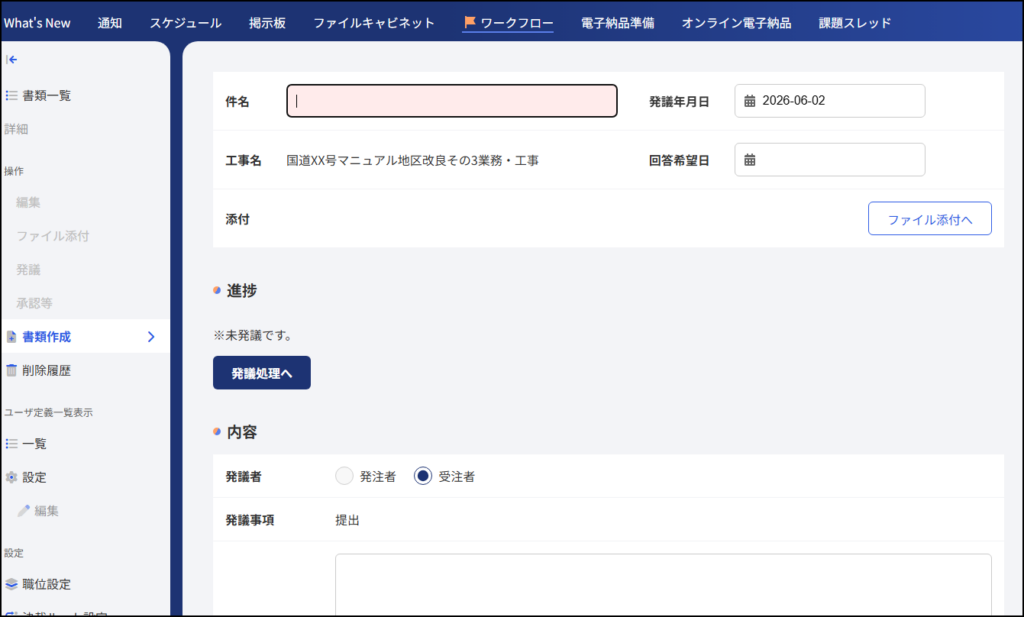Screen dimensions: 1024x617
Task: Click the empty 回答希望日 date field
Action: pyautogui.click(x=829, y=159)
